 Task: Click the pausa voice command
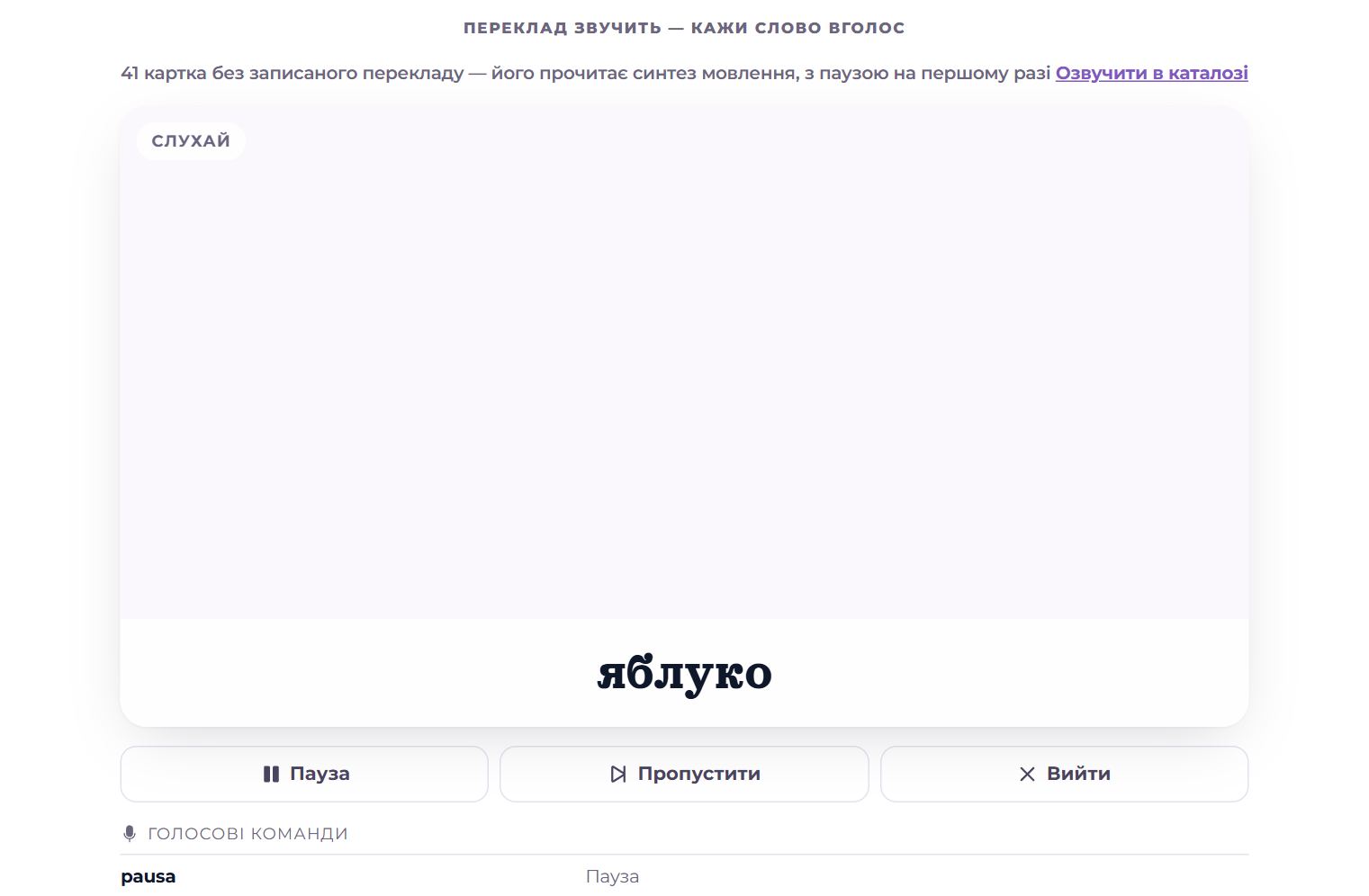149,876
